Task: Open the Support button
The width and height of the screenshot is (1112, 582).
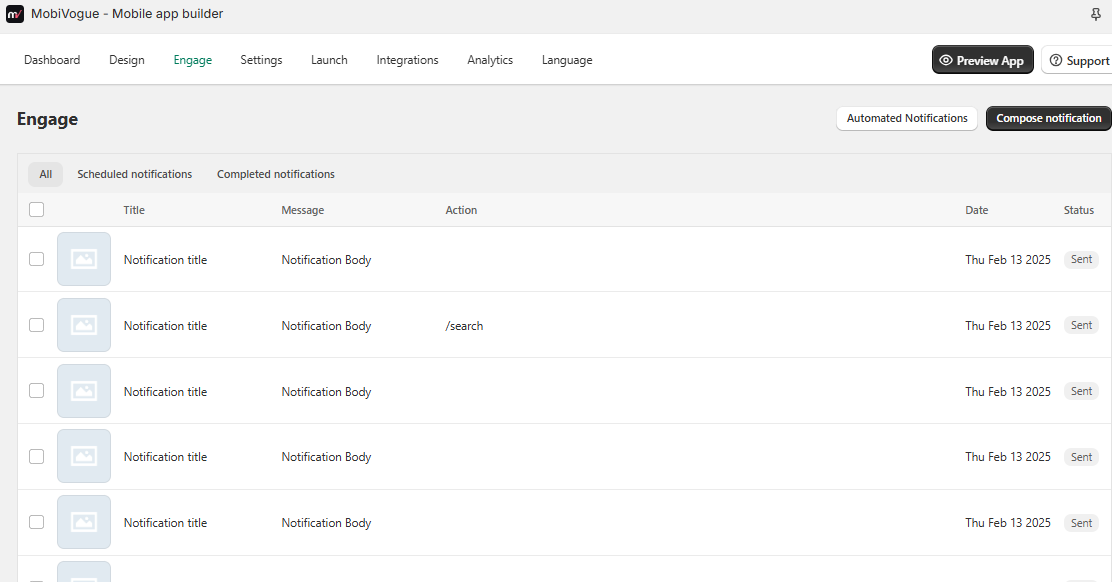Action: pyautogui.click(x=1079, y=60)
